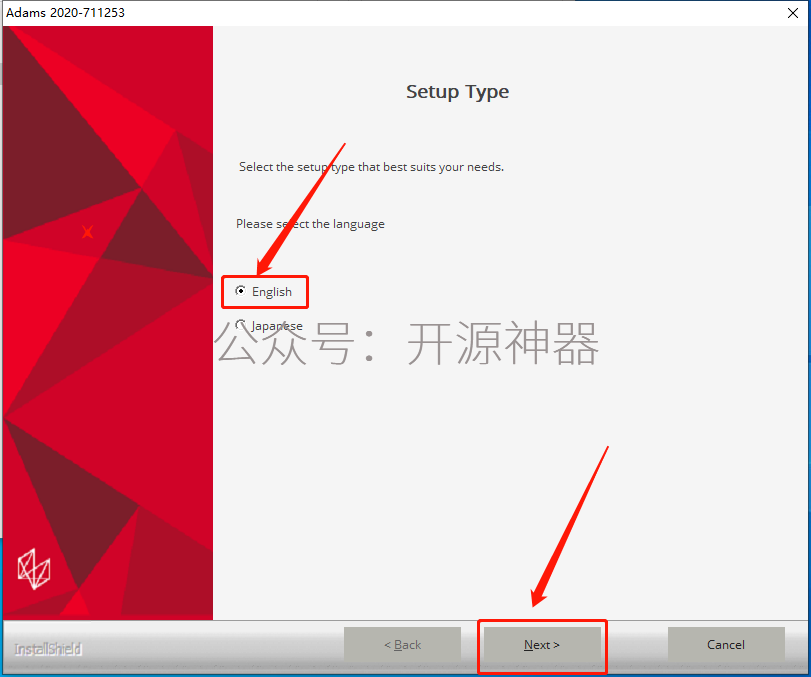811x677 pixels.
Task: Select the Japanese language radio button
Action: [x=241, y=325]
